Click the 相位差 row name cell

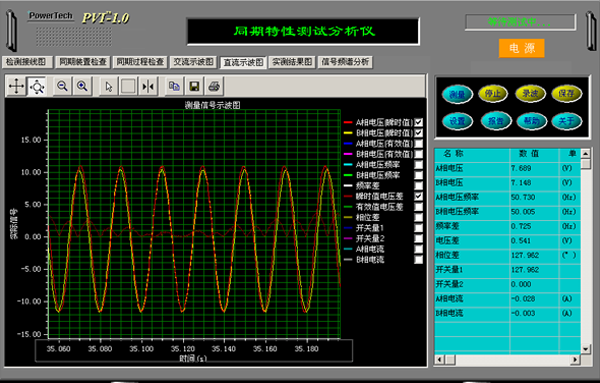click(472, 255)
